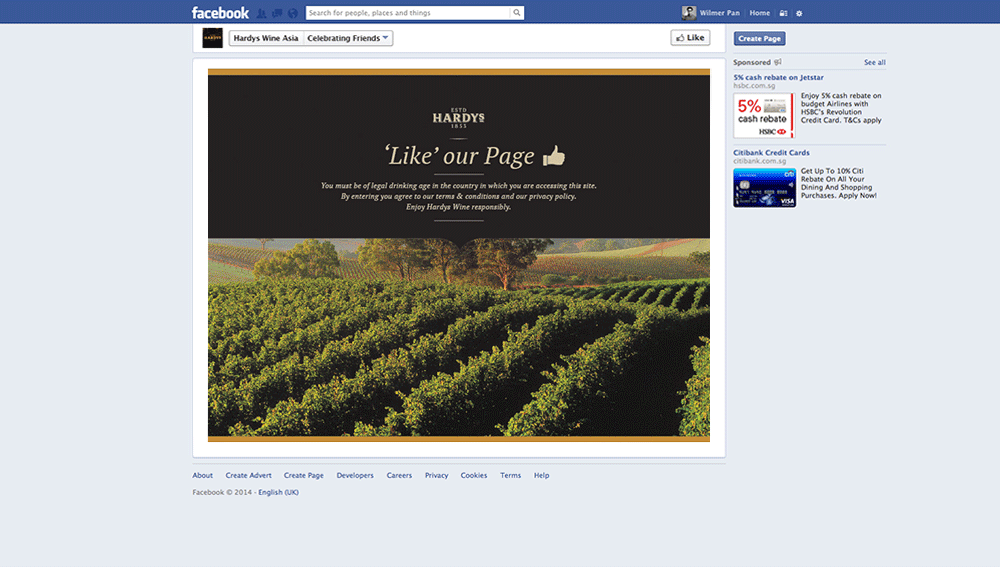Open Developers footer link
This screenshot has height=567, width=1000.
click(355, 475)
